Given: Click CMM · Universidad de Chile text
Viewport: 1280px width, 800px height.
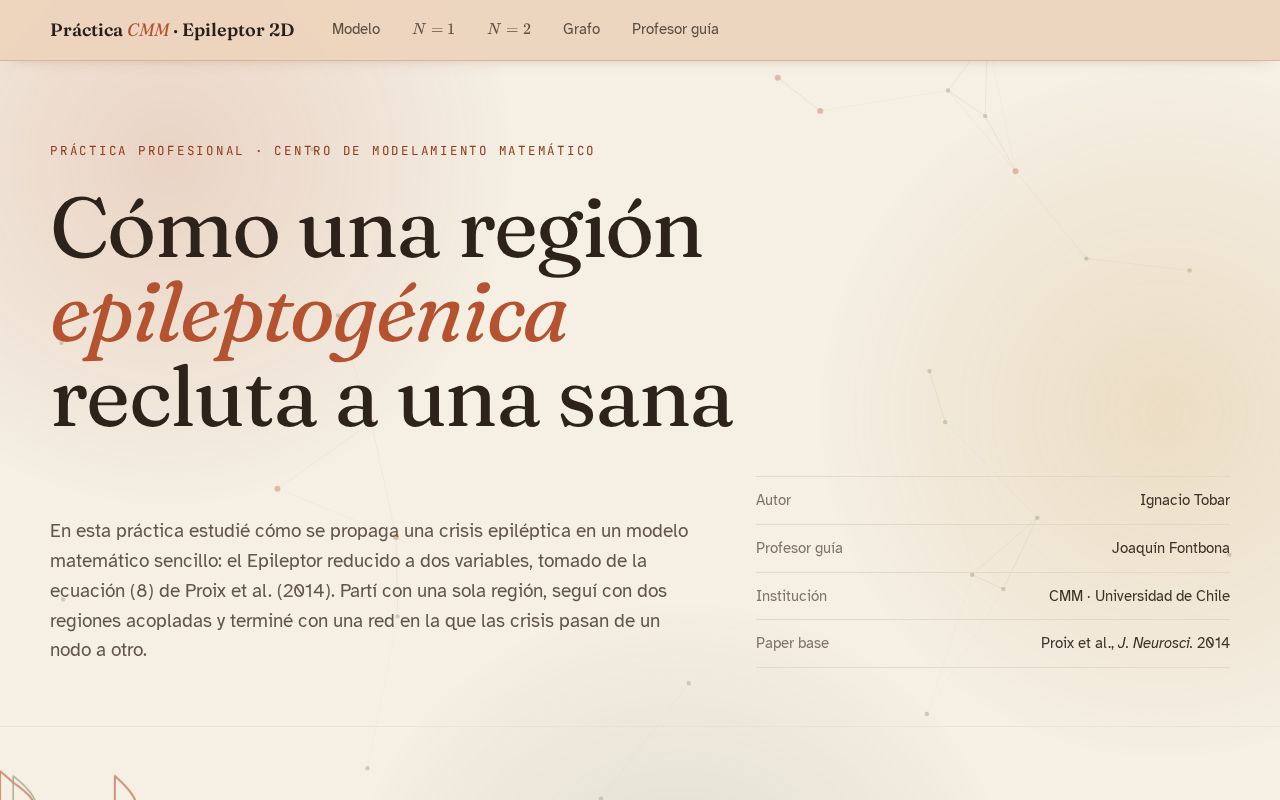Looking at the screenshot, I should (1139, 596).
